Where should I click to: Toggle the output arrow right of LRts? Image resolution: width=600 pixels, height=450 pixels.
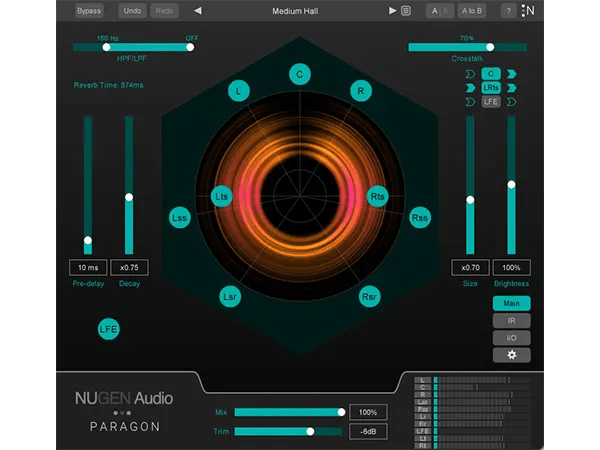[512, 88]
